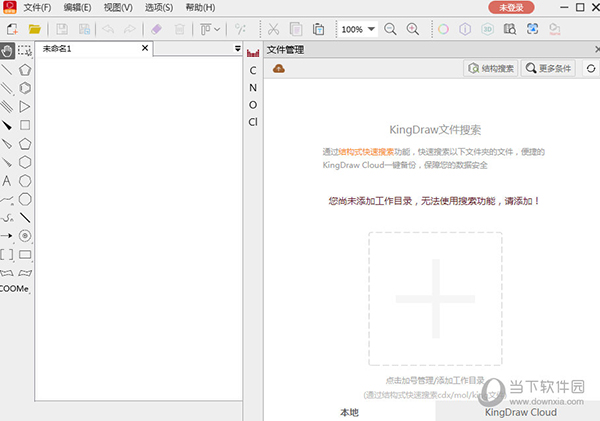Image resolution: width=600 pixels, height=421 pixels.
Task: Choose the solid wedge bond tool
Action: point(7,125)
